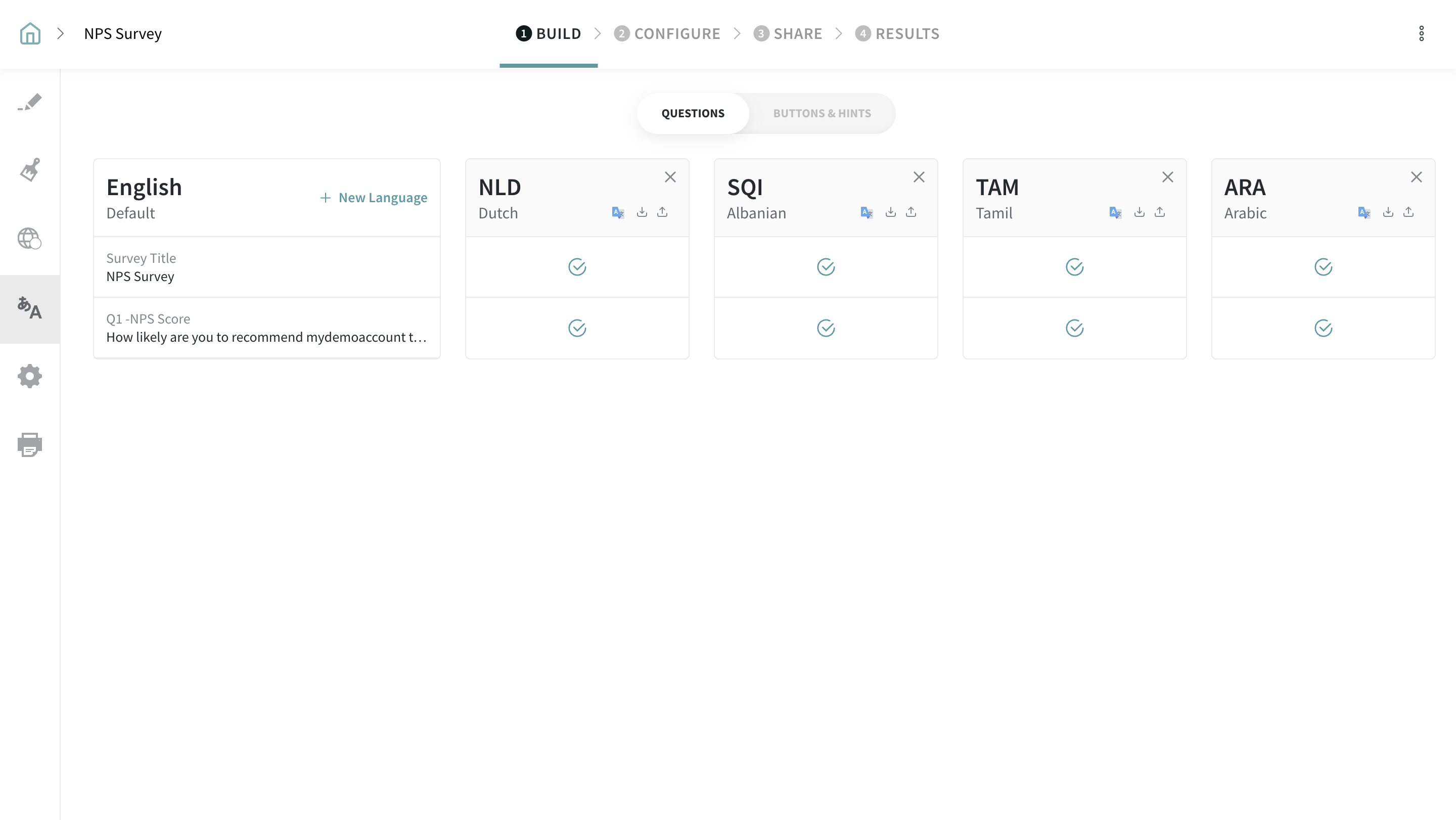Upload a Tamil translation file
Screen dimensions: 1456x820
pyautogui.click(x=1160, y=212)
